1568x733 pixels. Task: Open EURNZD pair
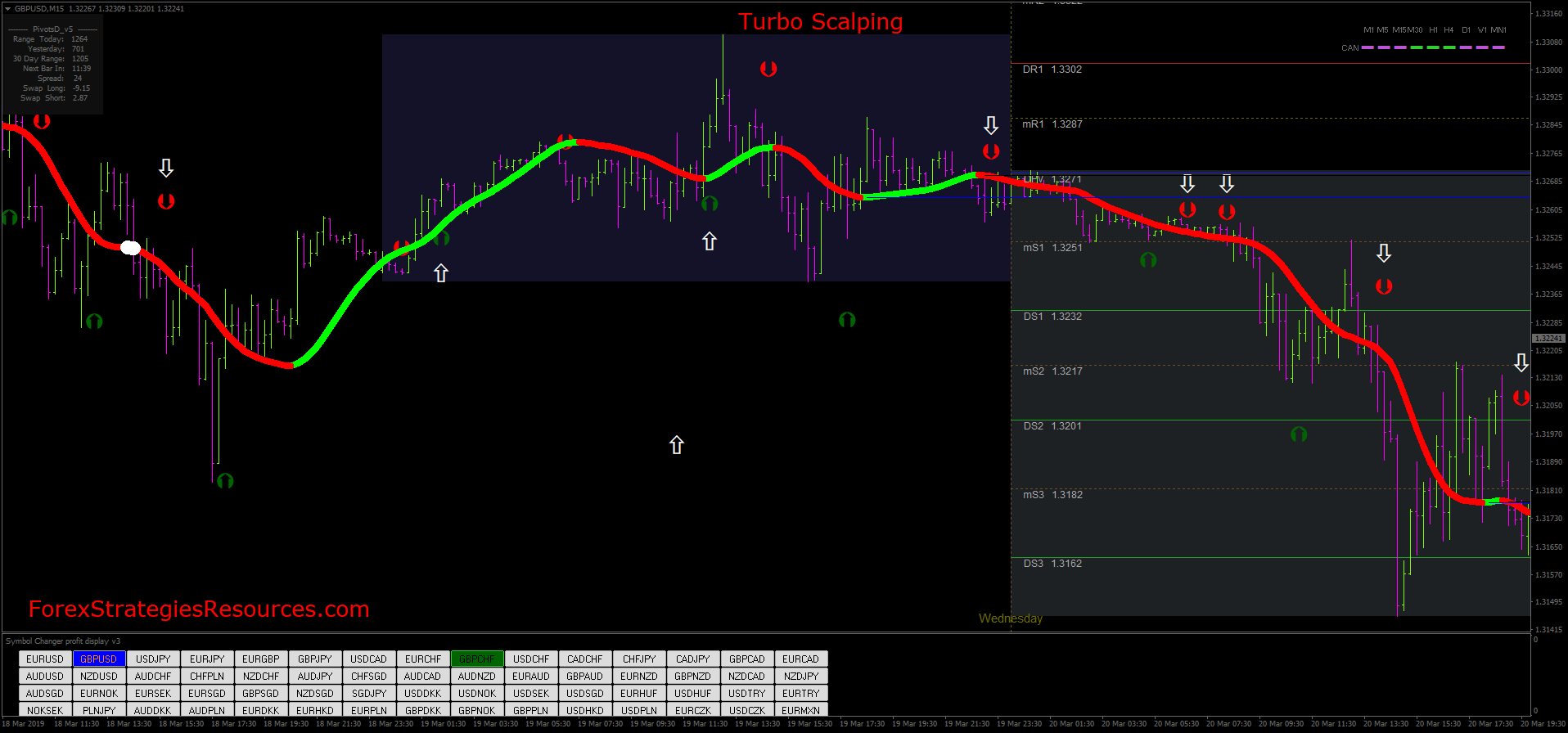pos(639,677)
